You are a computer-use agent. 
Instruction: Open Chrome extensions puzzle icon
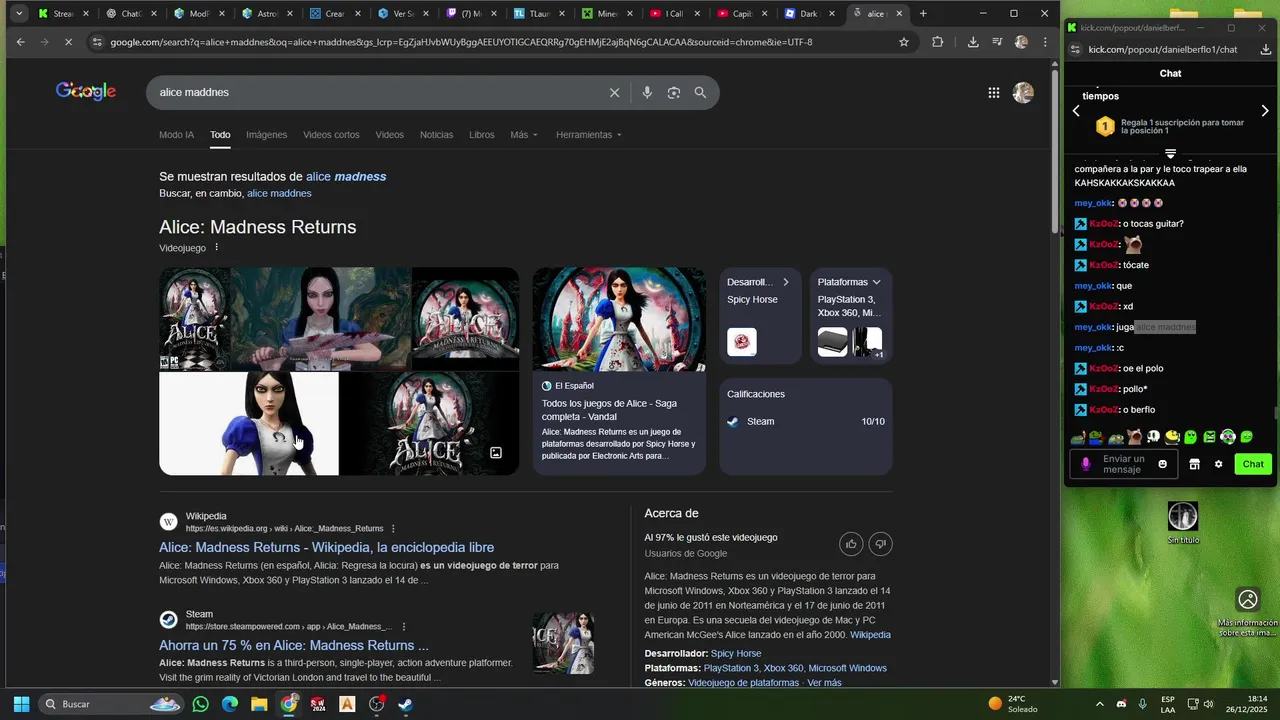(937, 42)
